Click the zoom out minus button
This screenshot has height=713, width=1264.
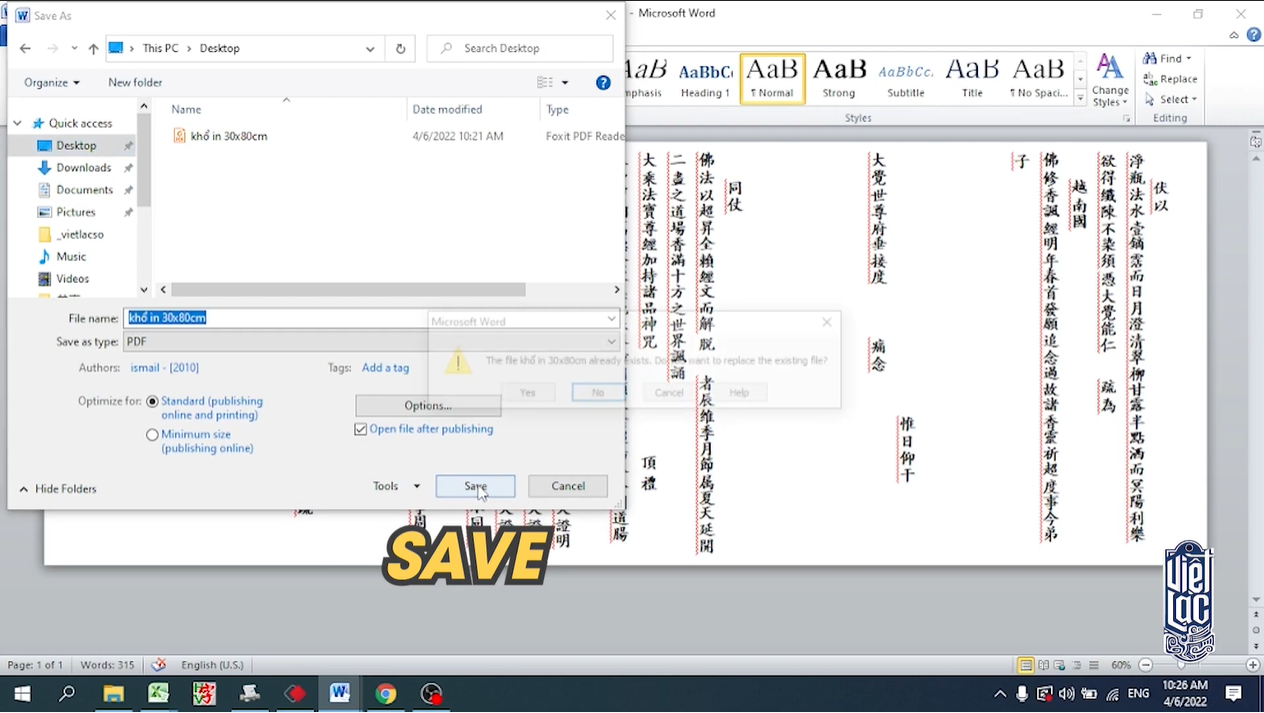(1146, 665)
